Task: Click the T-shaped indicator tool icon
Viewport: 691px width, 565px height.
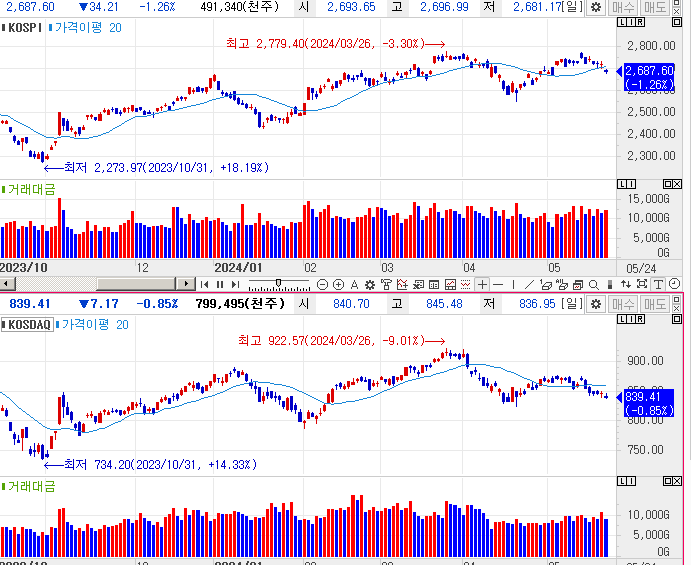Action: [x=386, y=285]
